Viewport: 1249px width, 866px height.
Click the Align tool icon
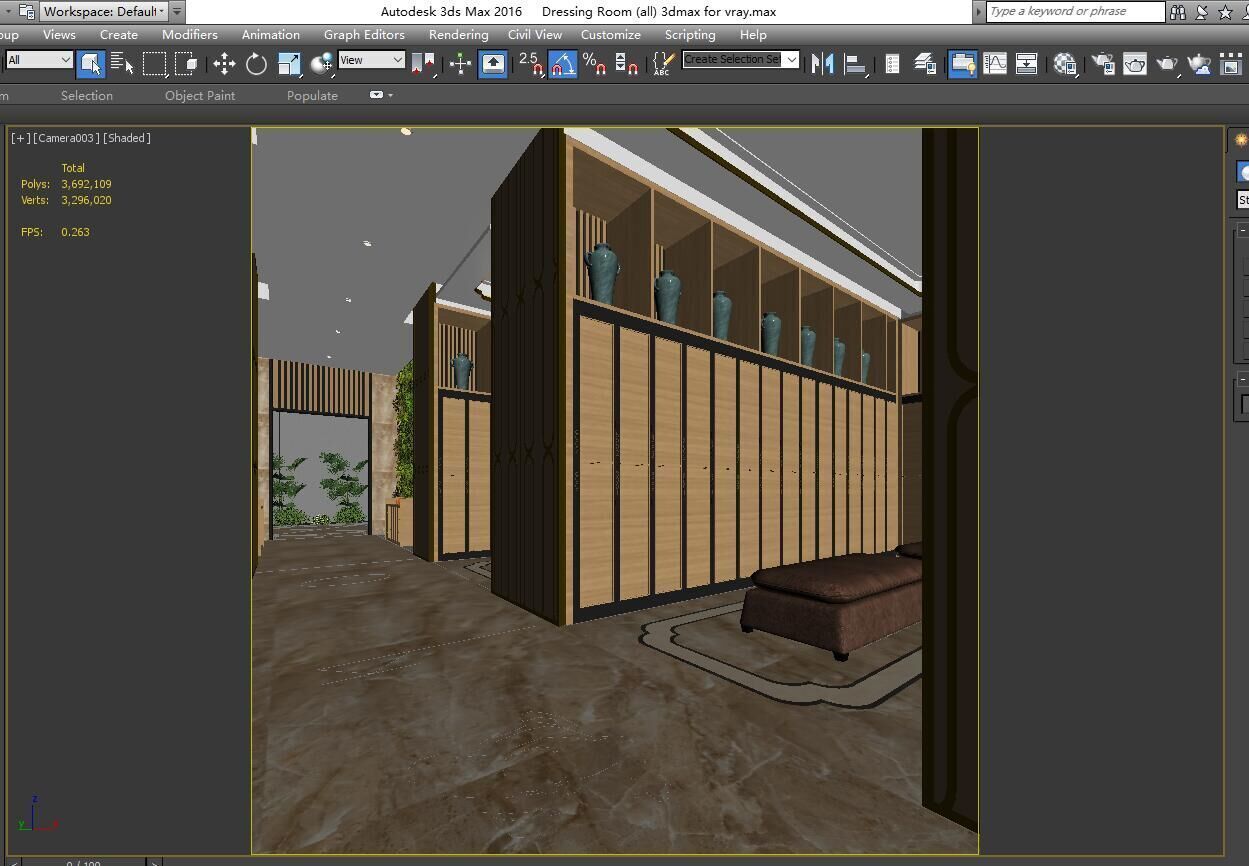pos(856,64)
